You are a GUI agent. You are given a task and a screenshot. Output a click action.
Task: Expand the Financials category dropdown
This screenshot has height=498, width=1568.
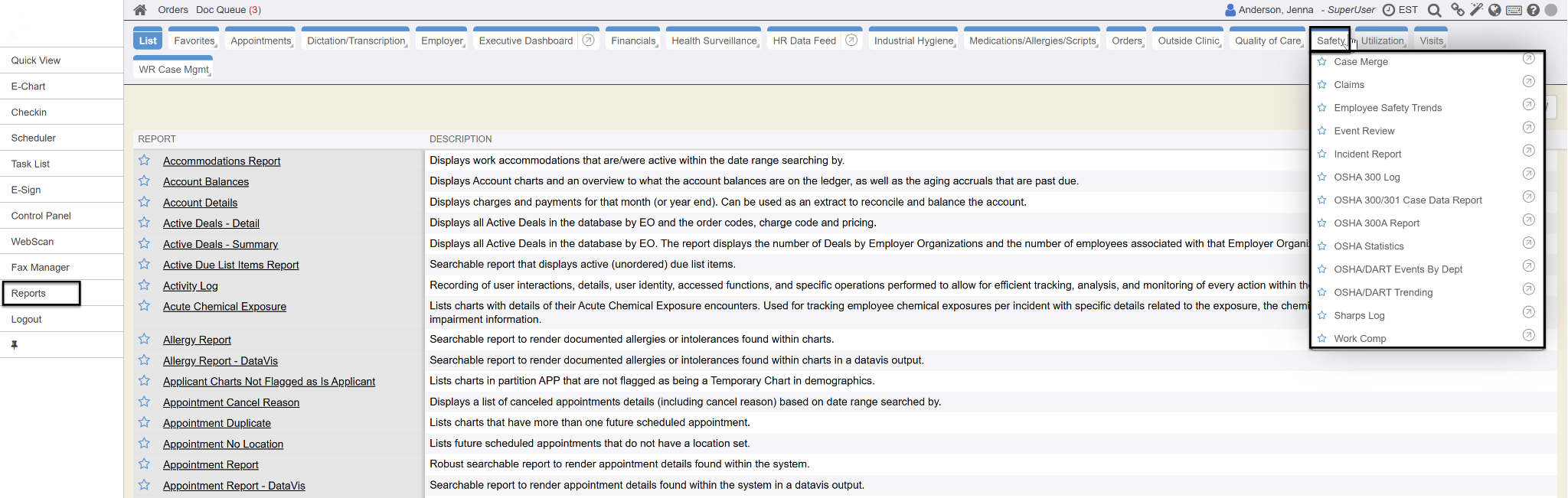pos(633,41)
